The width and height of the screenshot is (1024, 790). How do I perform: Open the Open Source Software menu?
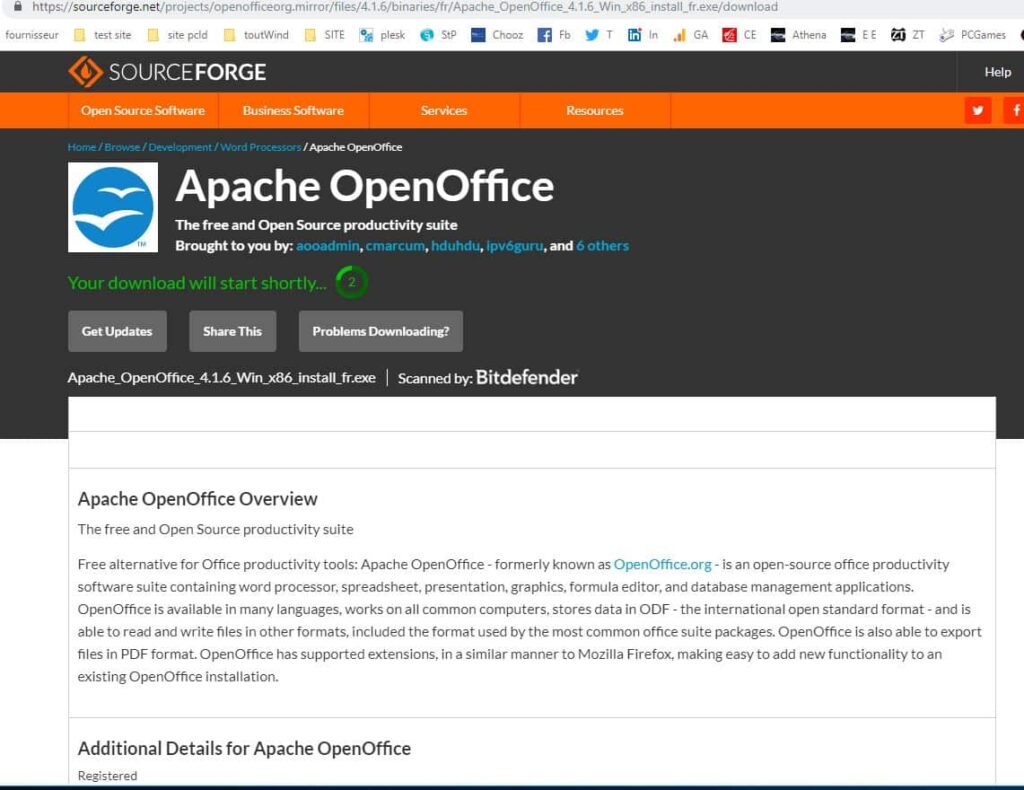tap(142, 110)
